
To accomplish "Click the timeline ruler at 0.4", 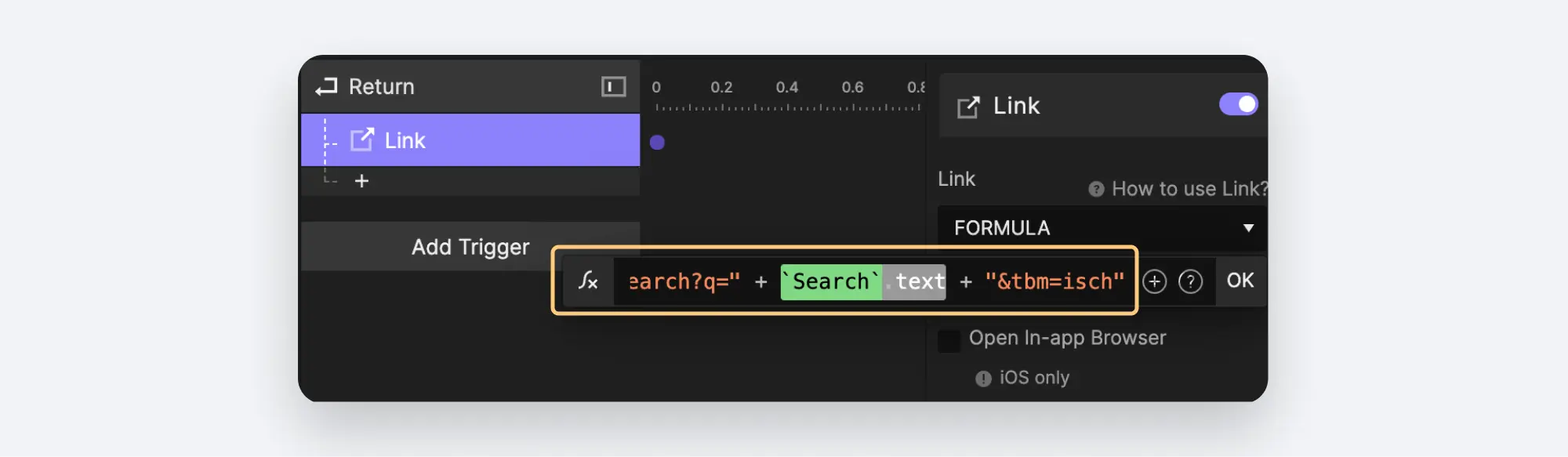I will pyautogui.click(x=787, y=88).
